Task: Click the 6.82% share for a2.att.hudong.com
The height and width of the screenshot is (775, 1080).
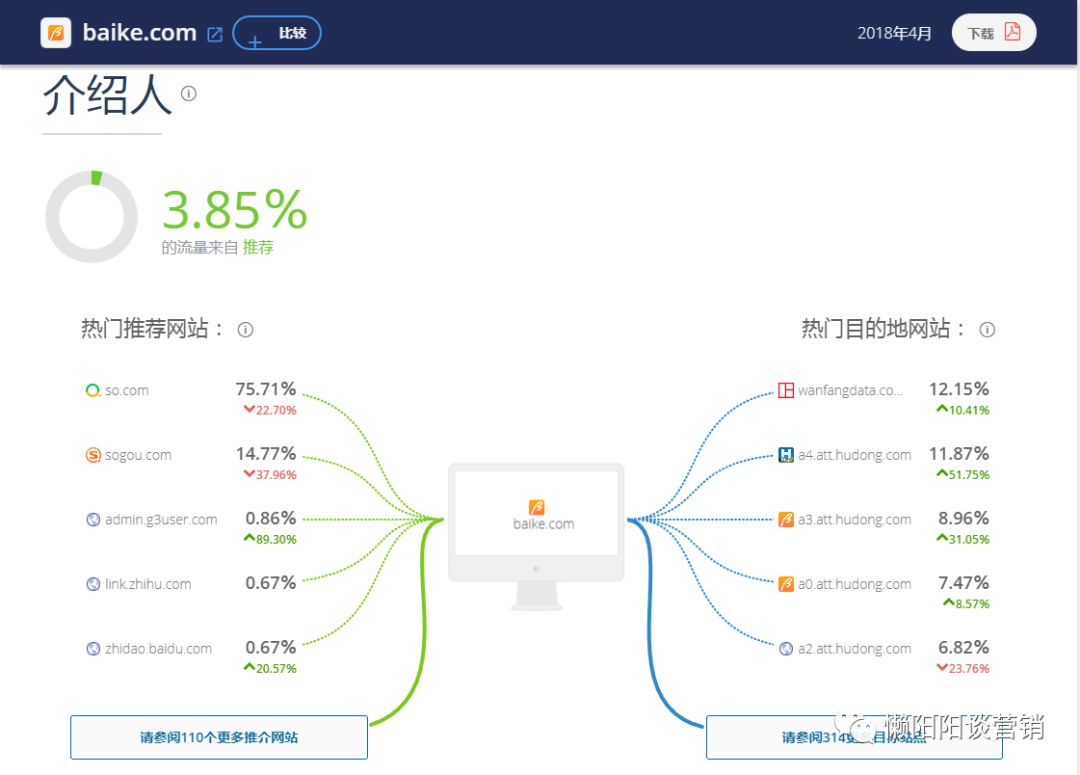Action: (964, 648)
